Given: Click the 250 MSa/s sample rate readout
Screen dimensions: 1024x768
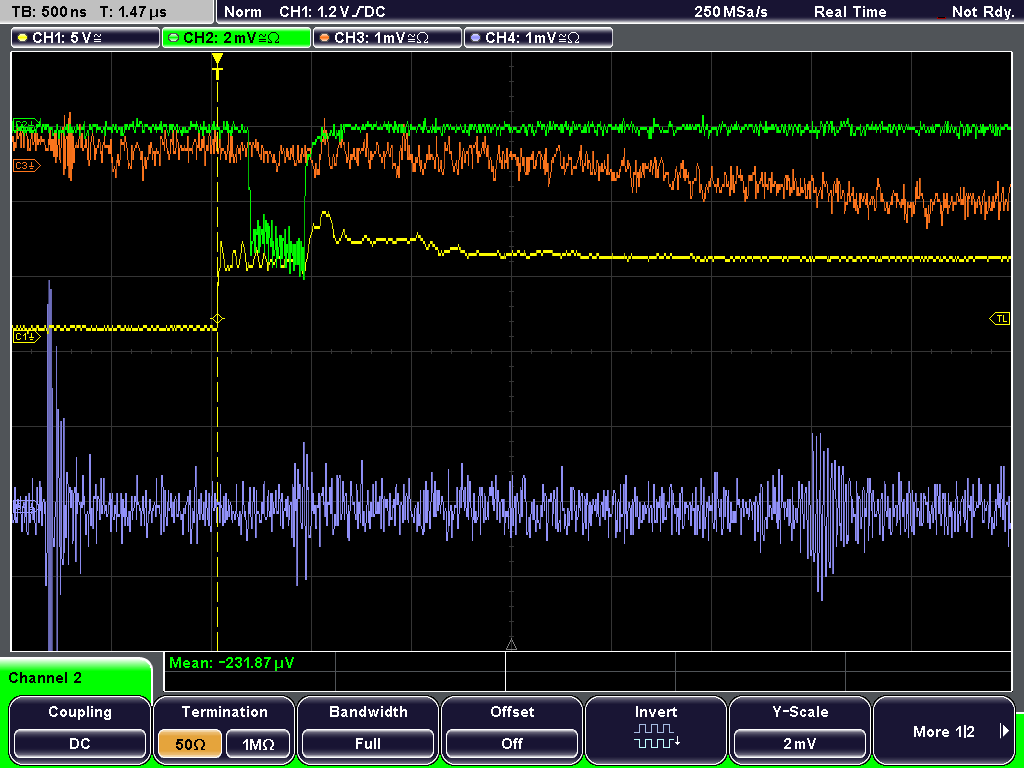Looking at the screenshot, I should 731,12.
